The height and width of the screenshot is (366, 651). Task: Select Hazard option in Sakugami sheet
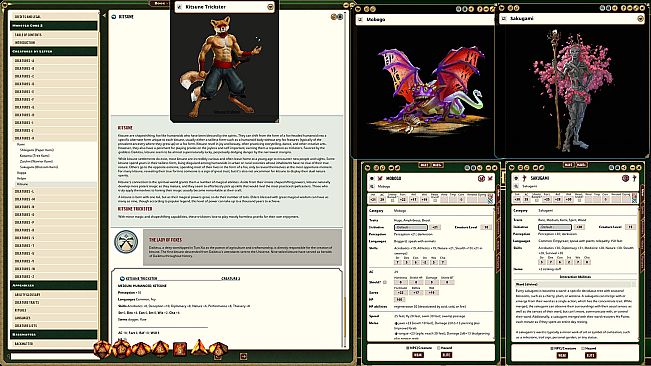coord(590,348)
